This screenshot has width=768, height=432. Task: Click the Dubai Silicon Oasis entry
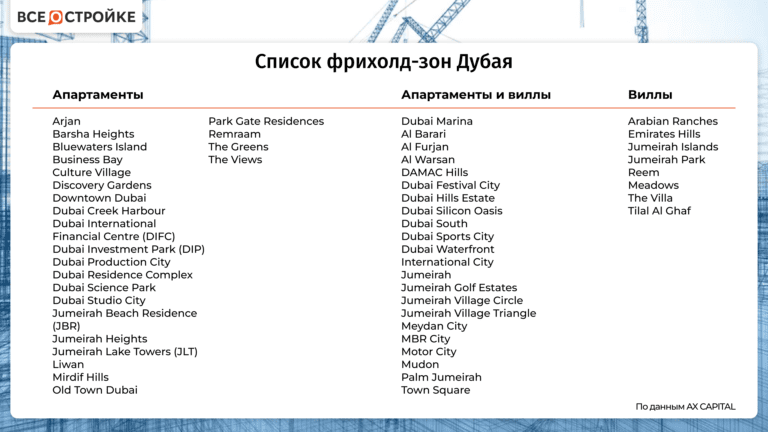click(x=452, y=211)
